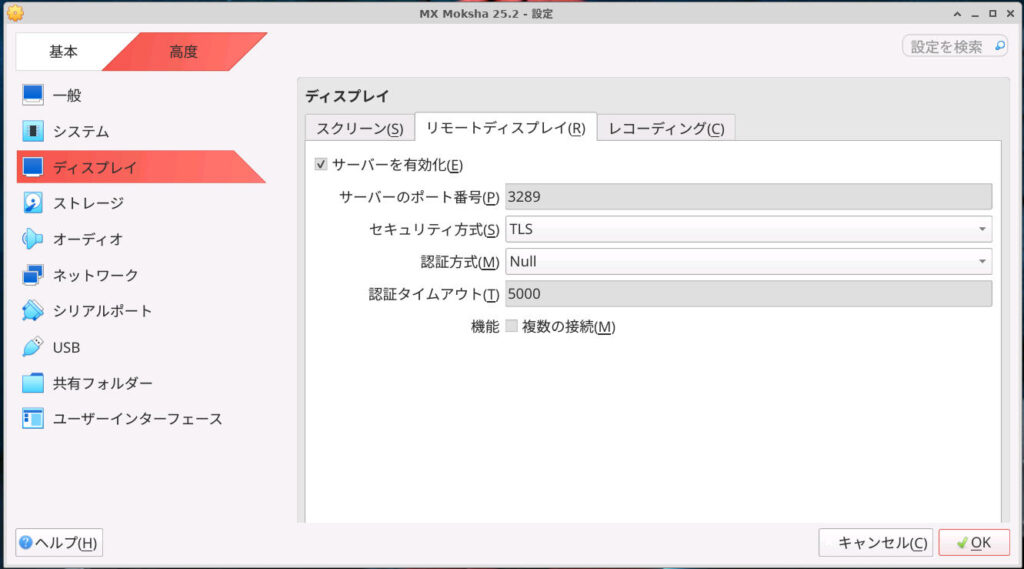Click the ヘルプ(H) button

[59, 542]
